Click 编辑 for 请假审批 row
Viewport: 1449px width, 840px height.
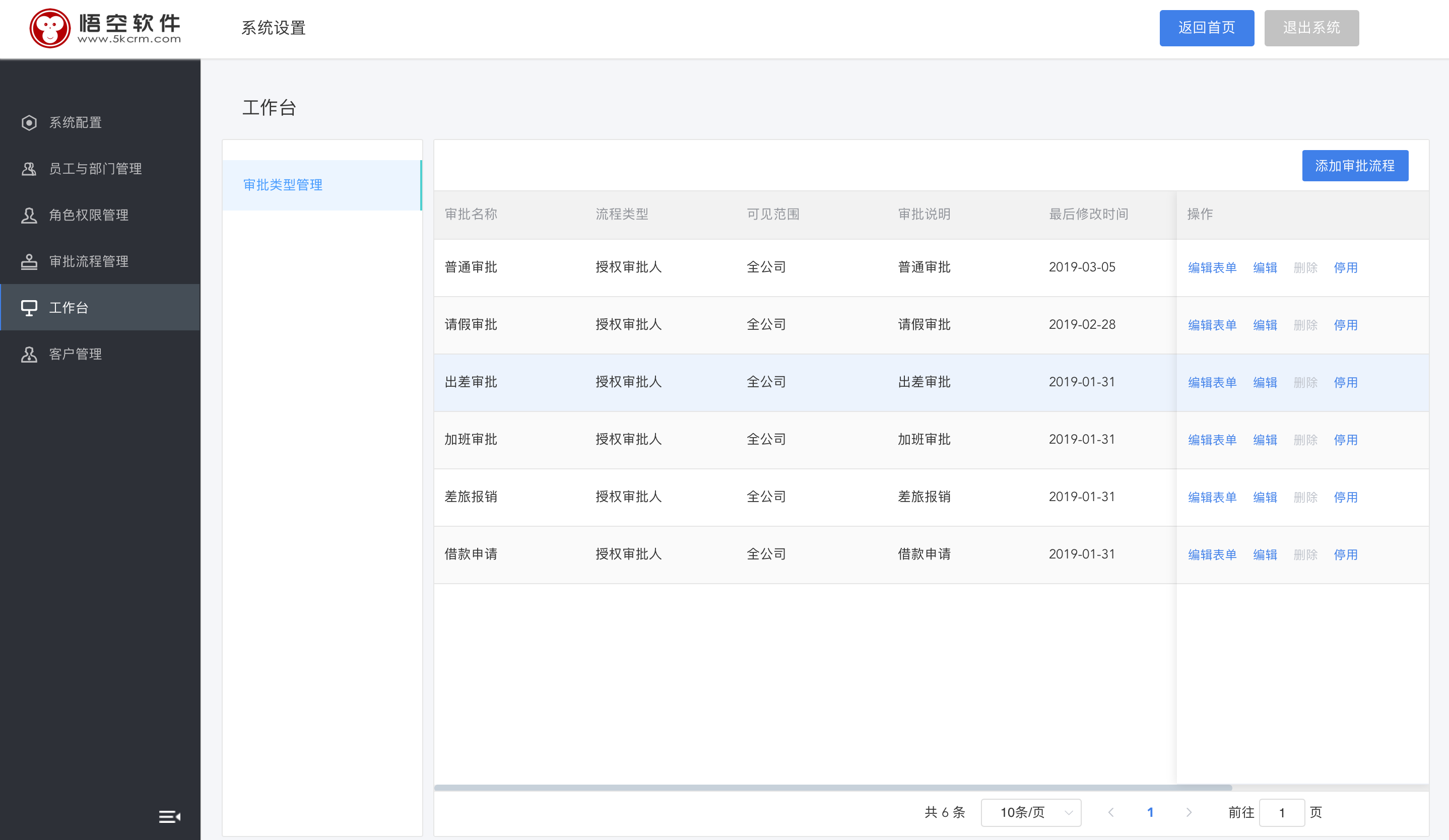1265,325
